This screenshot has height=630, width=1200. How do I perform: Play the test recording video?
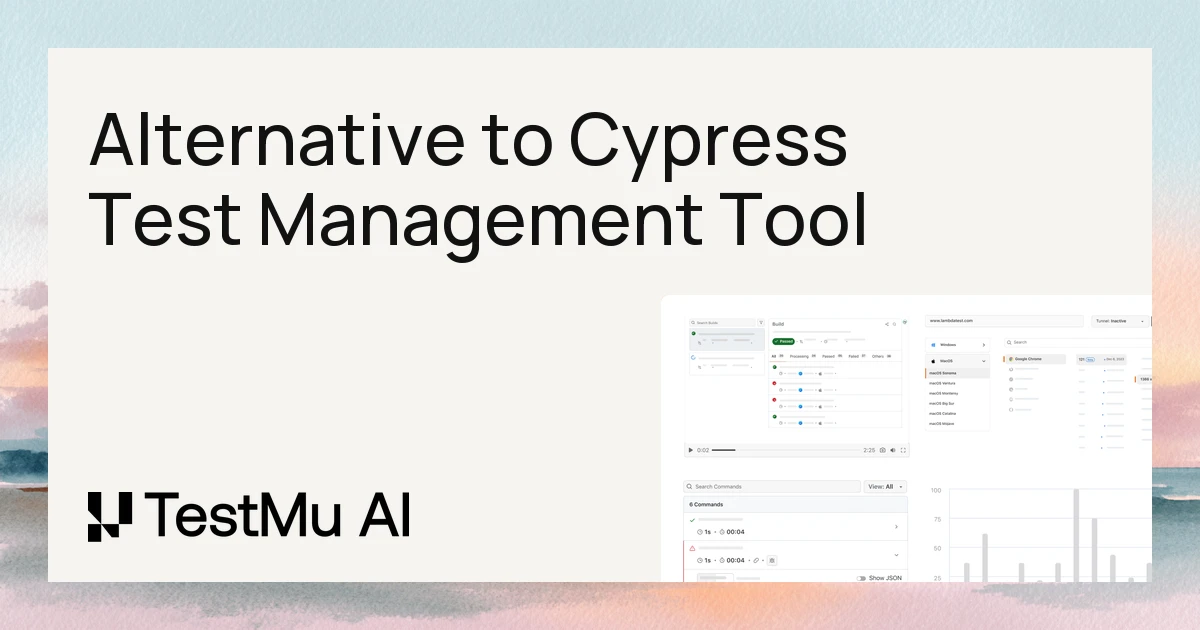tap(690, 450)
